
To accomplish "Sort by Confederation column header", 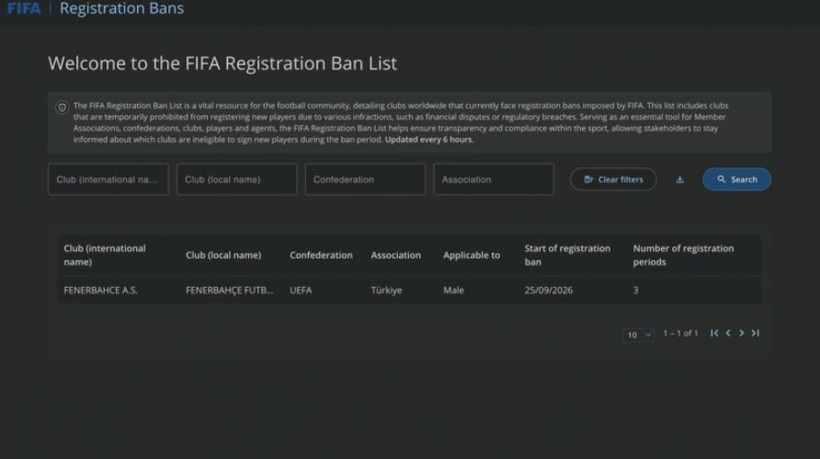I will pos(321,255).
